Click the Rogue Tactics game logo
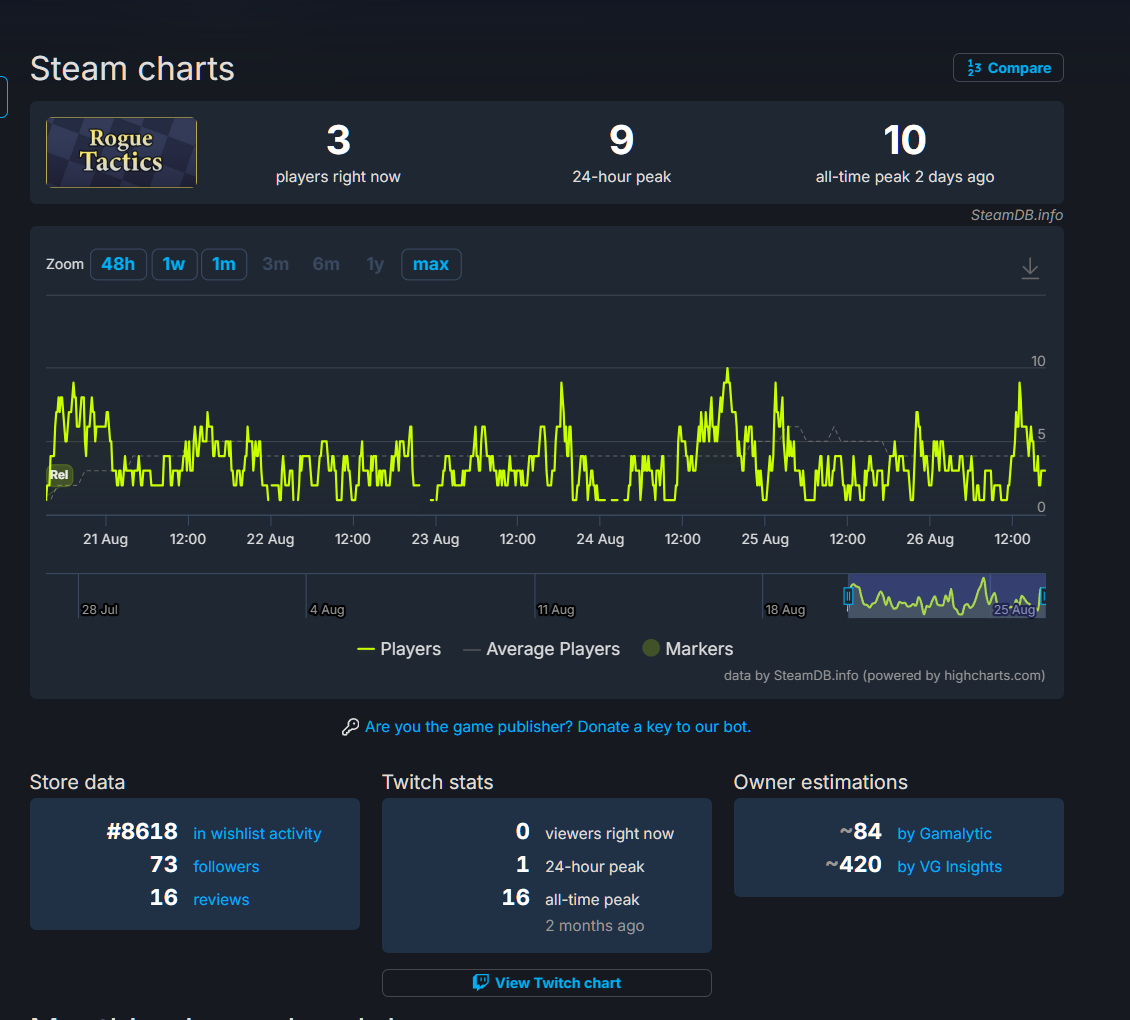The height and width of the screenshot is (1020, 1130). coord(121,152)
